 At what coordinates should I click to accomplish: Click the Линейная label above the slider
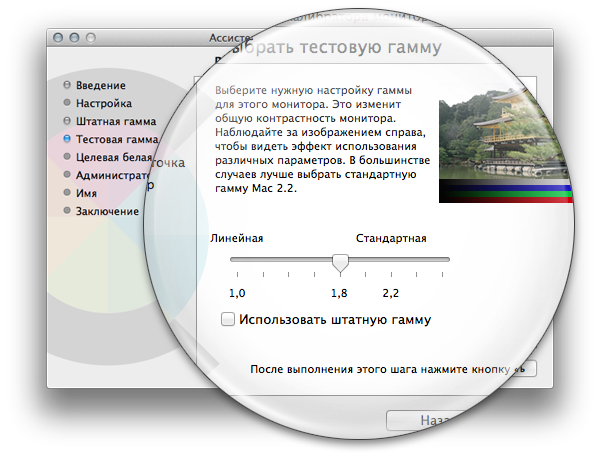(236, 238)
